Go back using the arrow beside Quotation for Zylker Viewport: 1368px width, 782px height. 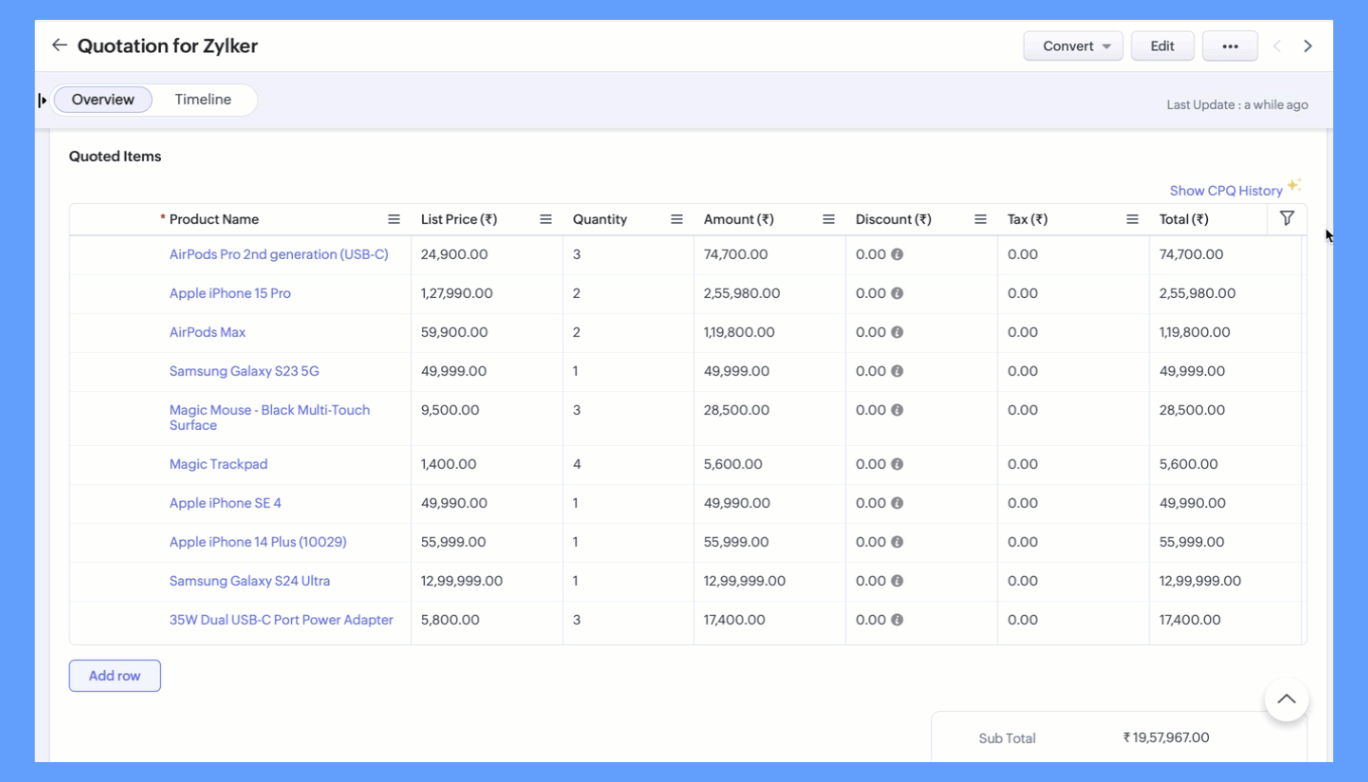(x=59, y=45)
